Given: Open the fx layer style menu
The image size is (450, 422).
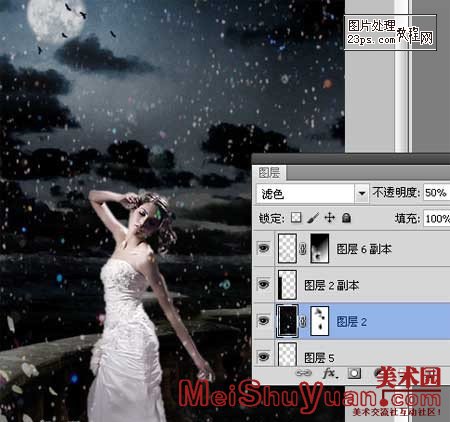Looking at the screenshot, I should coord(330,373).
